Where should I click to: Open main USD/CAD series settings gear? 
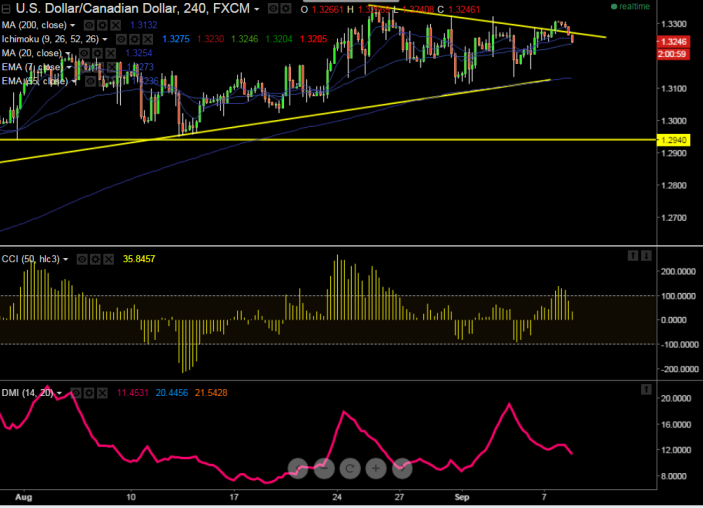pyautogui.click(x=285, y=9)
